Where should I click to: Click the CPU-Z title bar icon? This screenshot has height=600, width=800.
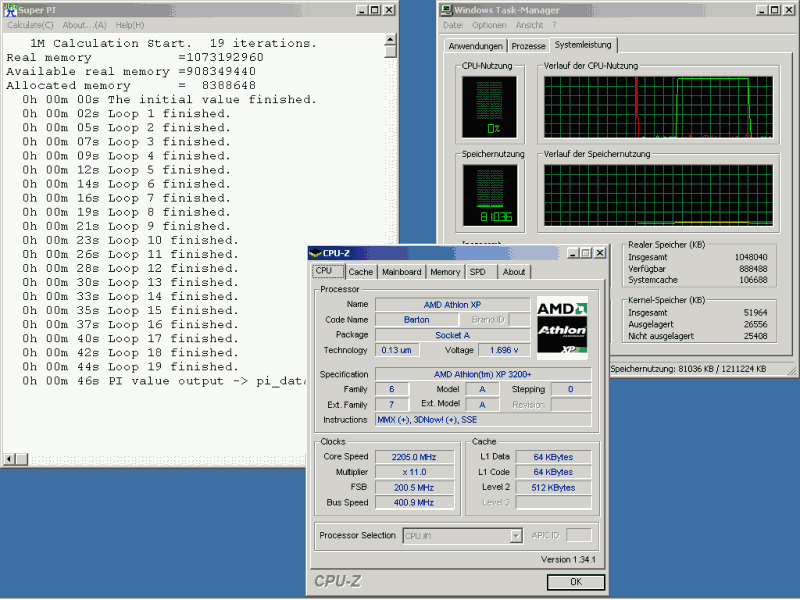(x=315, y=253)
